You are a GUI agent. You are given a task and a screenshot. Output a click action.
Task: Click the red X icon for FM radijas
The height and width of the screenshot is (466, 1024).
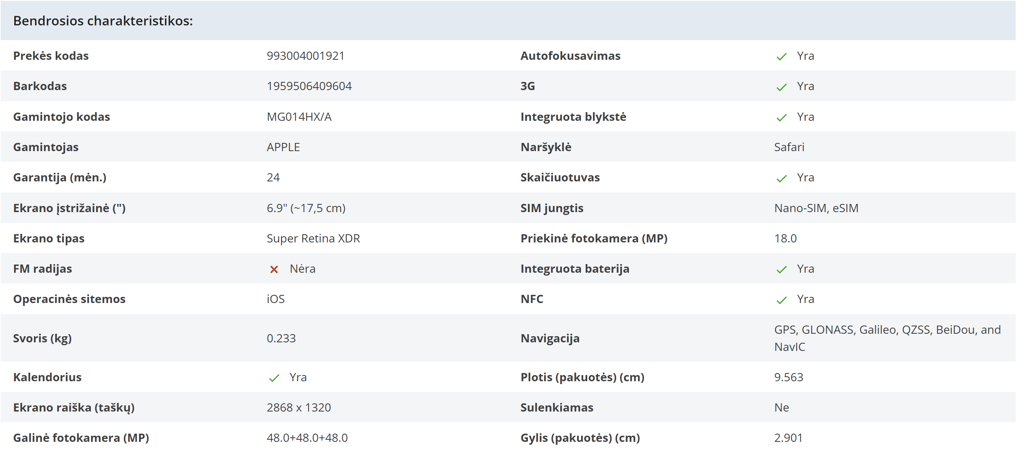pyautogui.click(x=274, y=269)
